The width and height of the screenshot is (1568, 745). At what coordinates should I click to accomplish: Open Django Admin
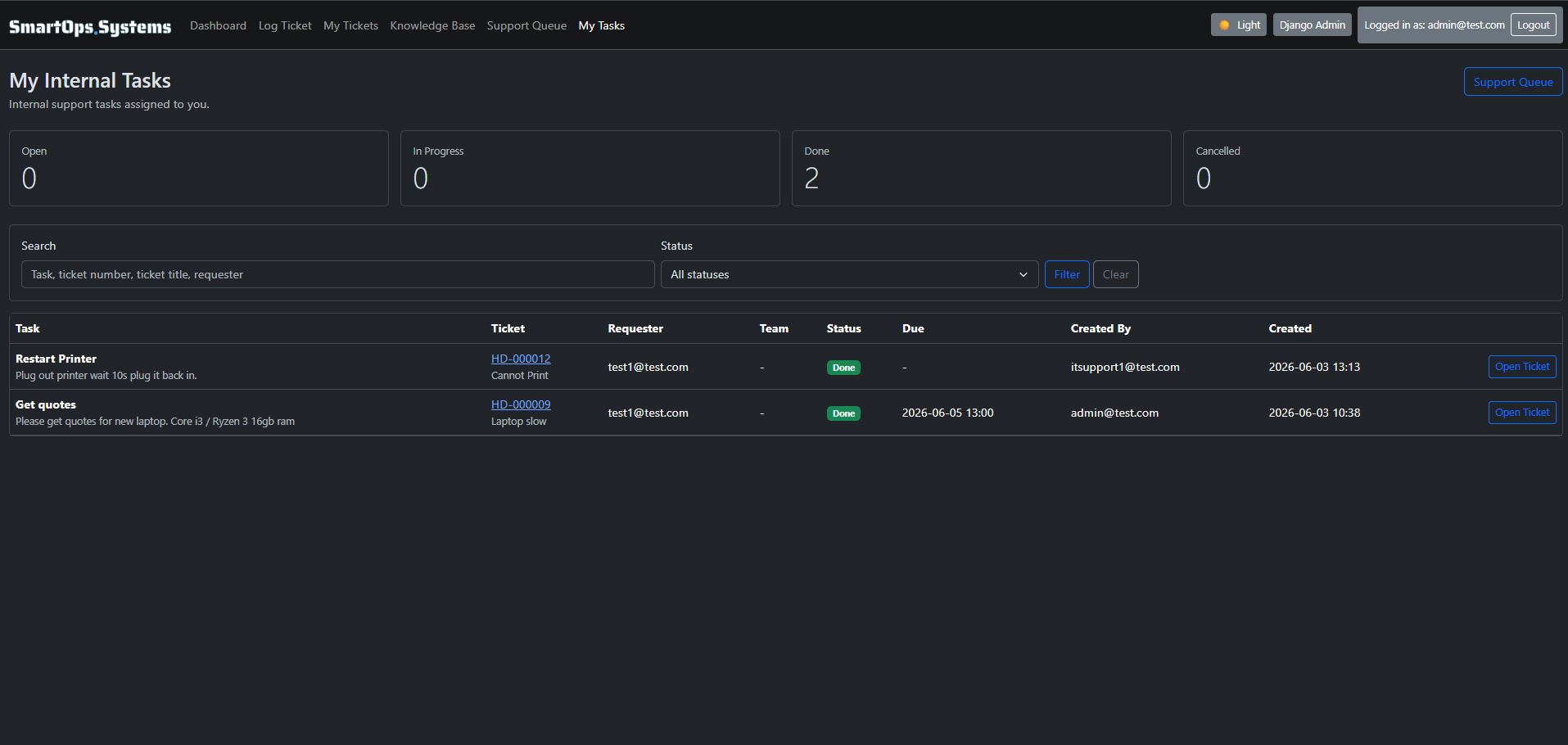pyautogui.click(x=1312, y=25)
